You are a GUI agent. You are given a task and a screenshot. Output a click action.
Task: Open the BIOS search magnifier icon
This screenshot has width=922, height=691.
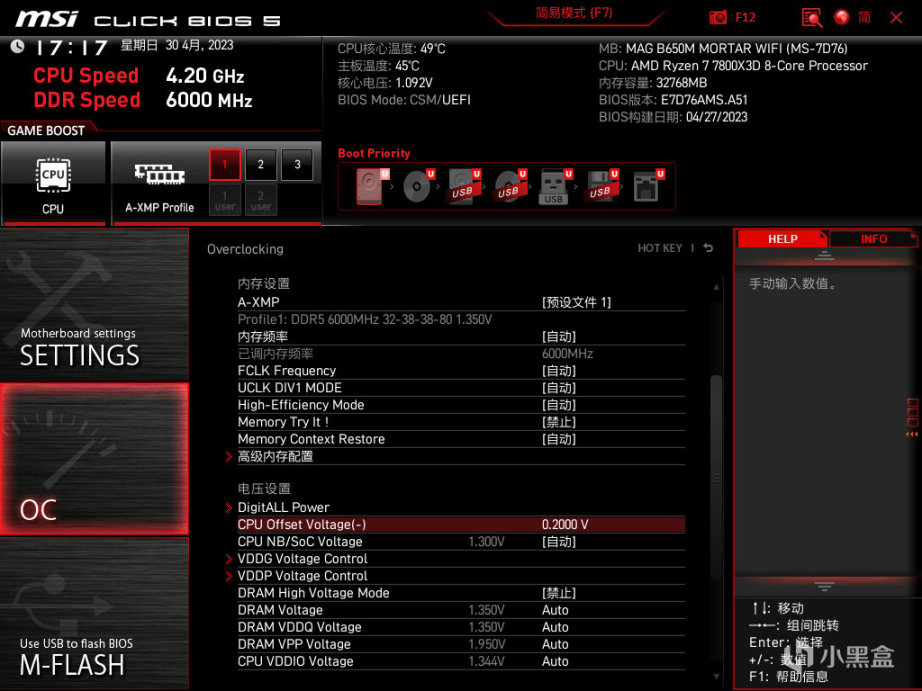812,17
